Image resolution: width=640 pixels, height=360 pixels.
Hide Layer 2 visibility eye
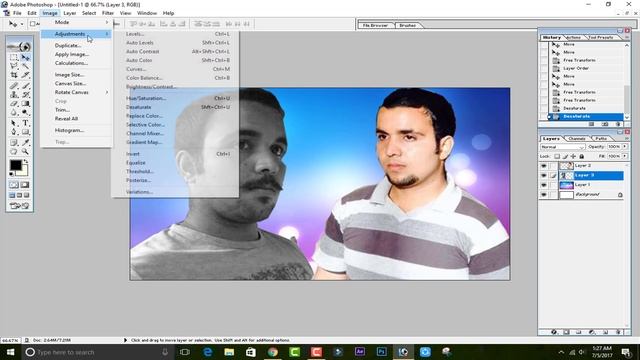click(543, 166)
